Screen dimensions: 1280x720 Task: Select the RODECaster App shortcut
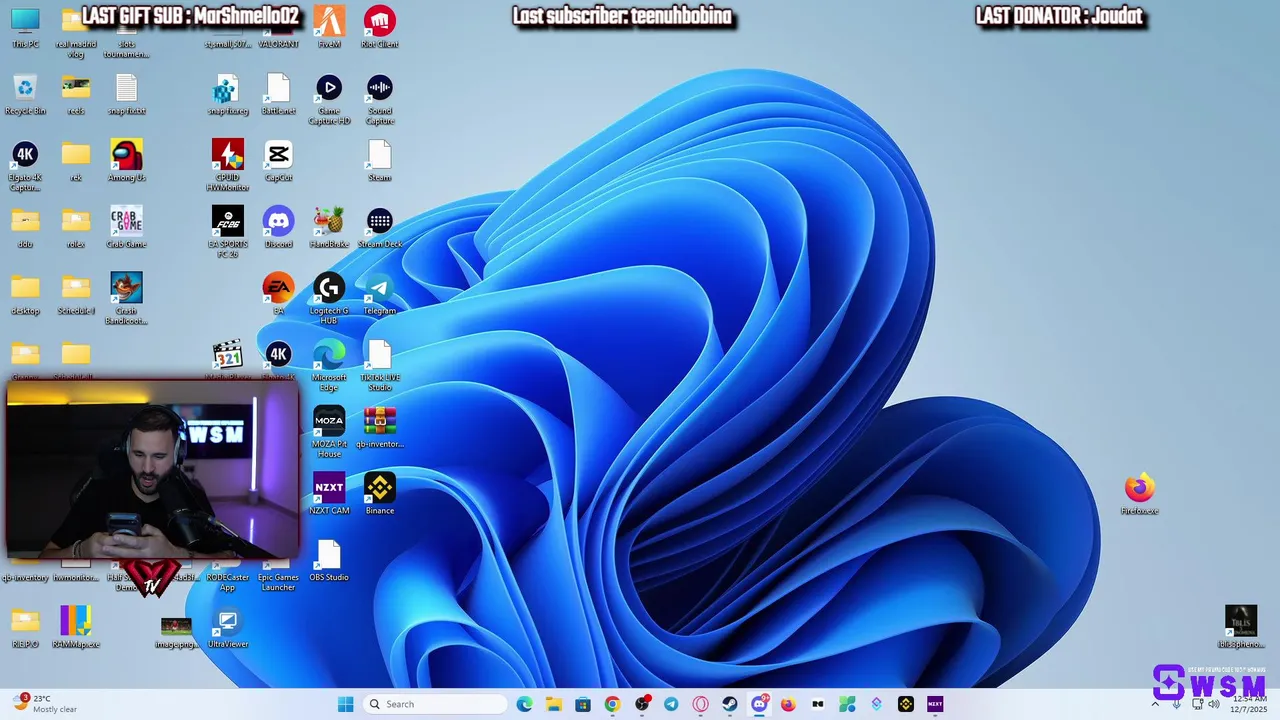[x=228, y=575]
